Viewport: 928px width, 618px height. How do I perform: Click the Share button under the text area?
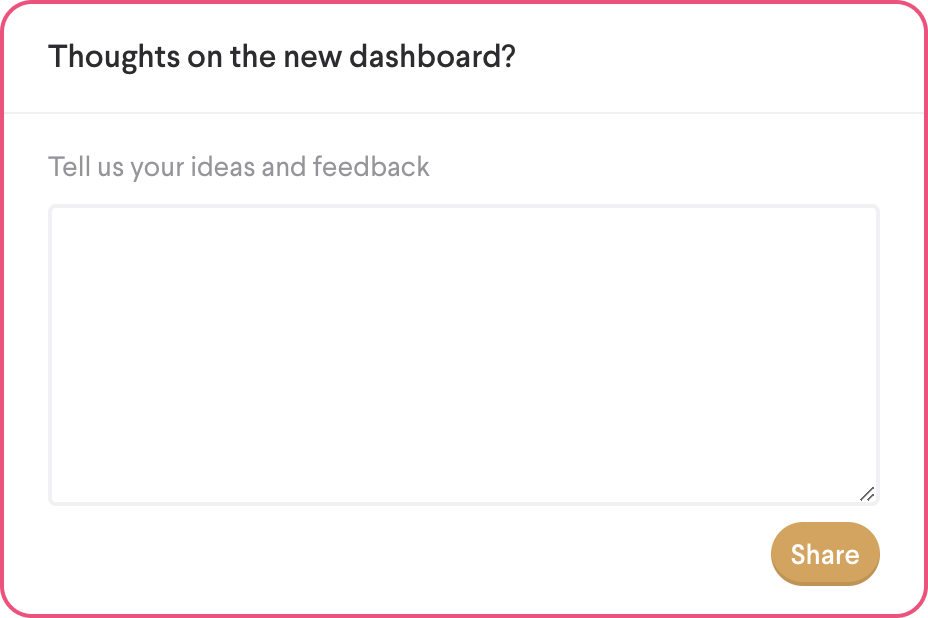tap(825, 554)
